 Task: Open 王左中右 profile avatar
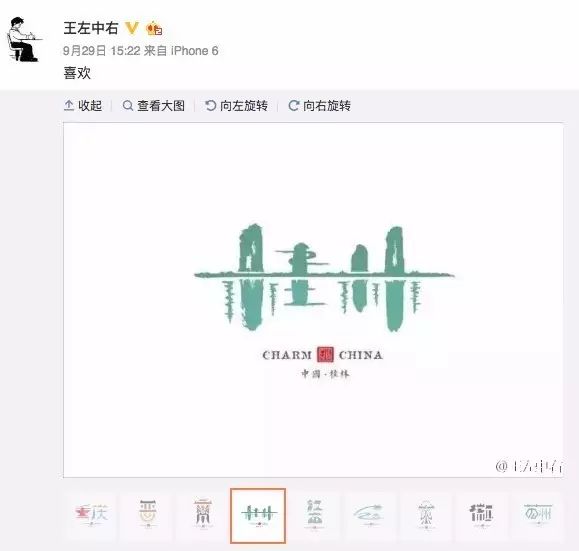(23, 39)
